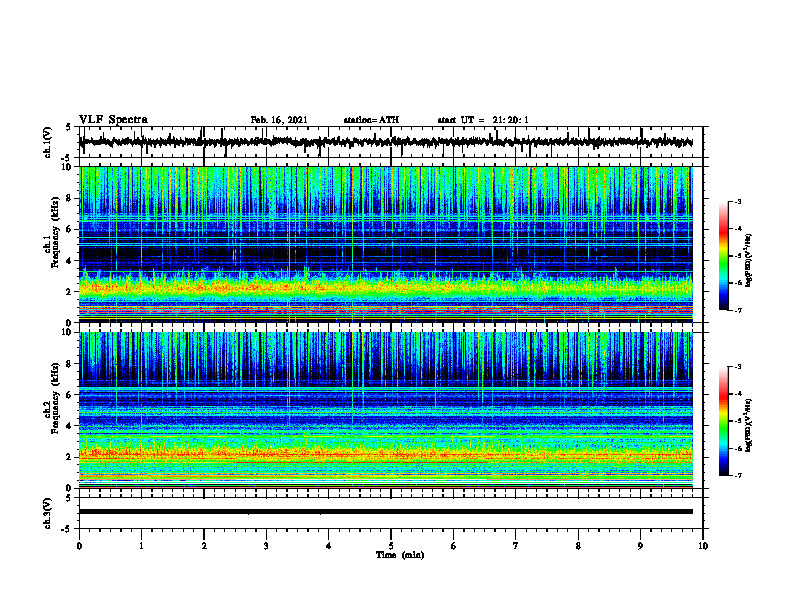Viewport: 792px width, 612px height.
Task: Click time axis tick label '3'
Action: point(266,546)
